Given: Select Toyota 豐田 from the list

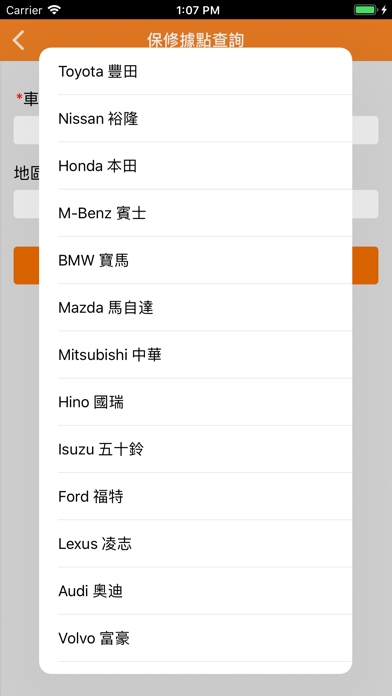Looking at the screenshot, I should (x=195, y=71).
